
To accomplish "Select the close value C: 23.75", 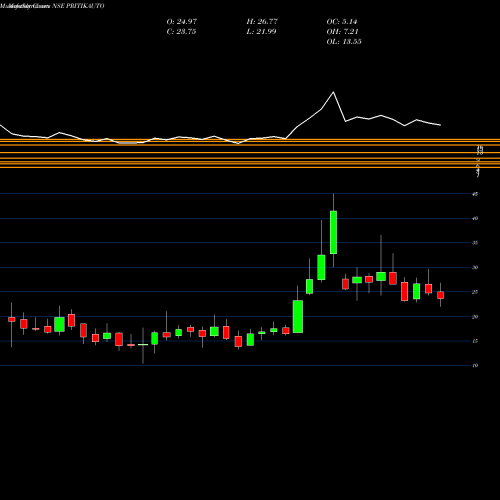I will [181, 32].
